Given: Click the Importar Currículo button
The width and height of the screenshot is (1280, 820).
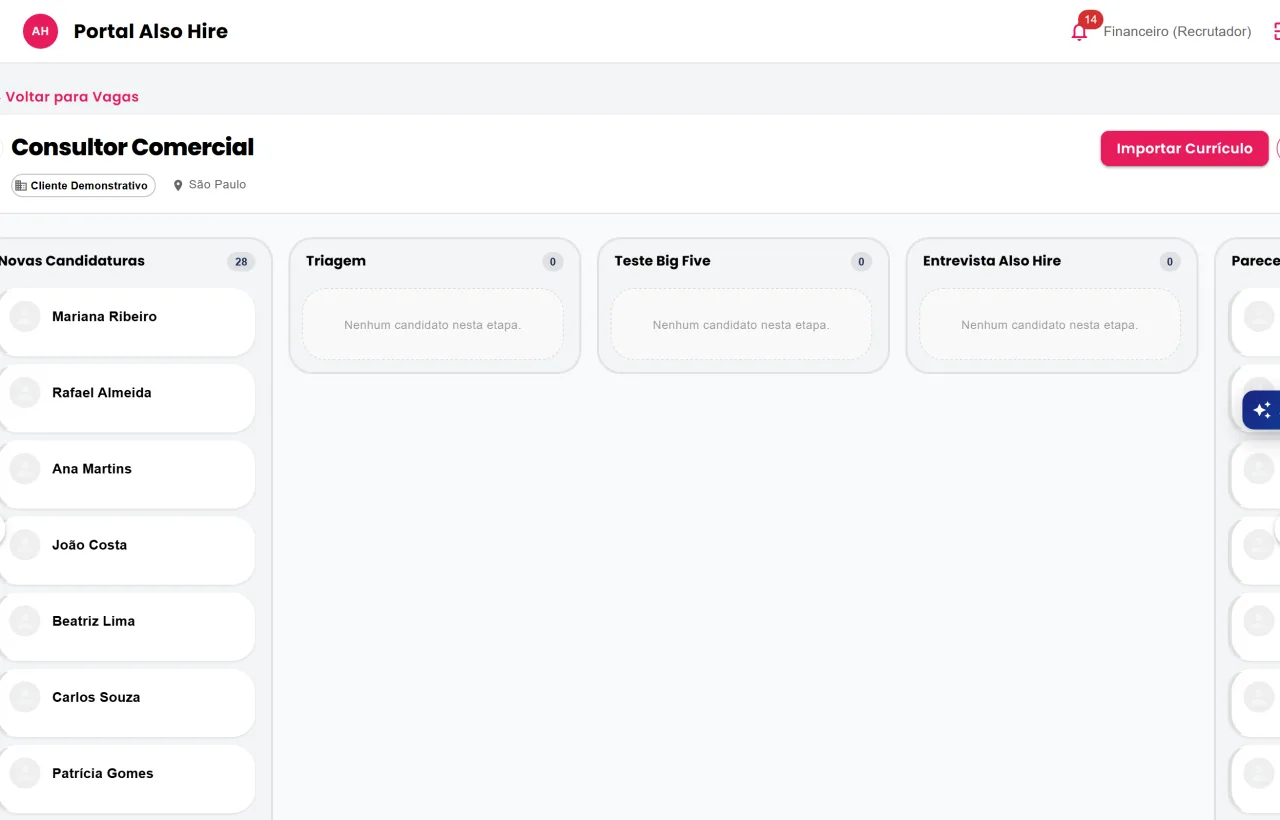Looking at the screenshot, I should [1184, 148].
